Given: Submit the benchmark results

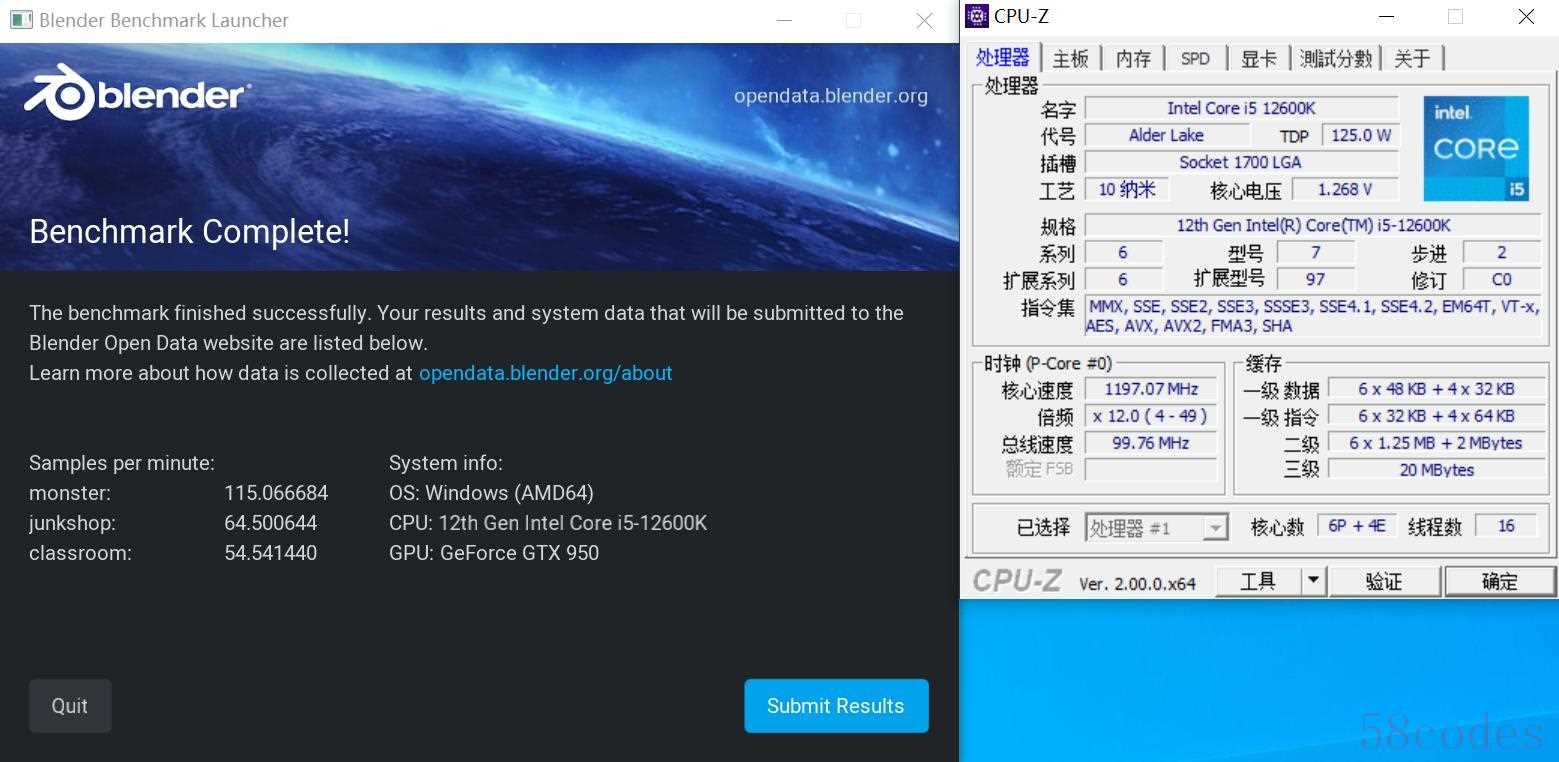Looking at the screenshot, I should [836, 706].
